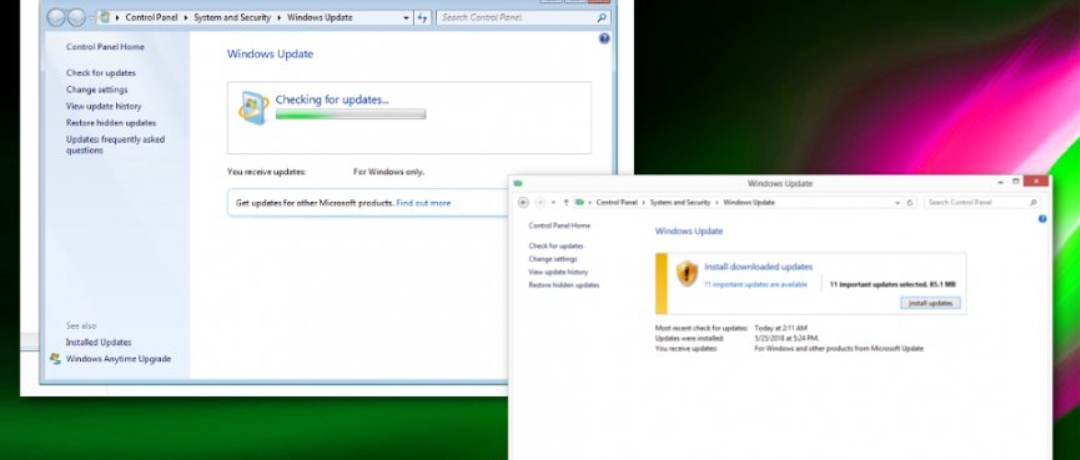This screenshot has width=1080, height=460.
Task: Expand chevron after Control Panel in front window
Action: click(644, 202)
